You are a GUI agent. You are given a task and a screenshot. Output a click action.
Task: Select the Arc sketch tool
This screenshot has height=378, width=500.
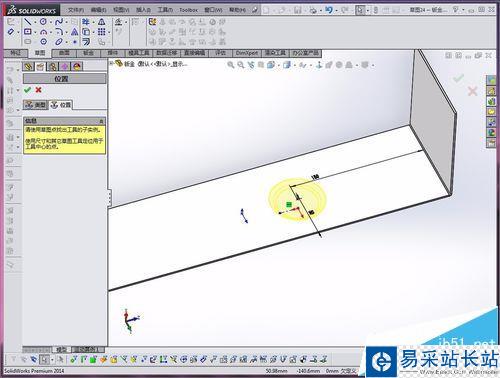pos(43,32)
